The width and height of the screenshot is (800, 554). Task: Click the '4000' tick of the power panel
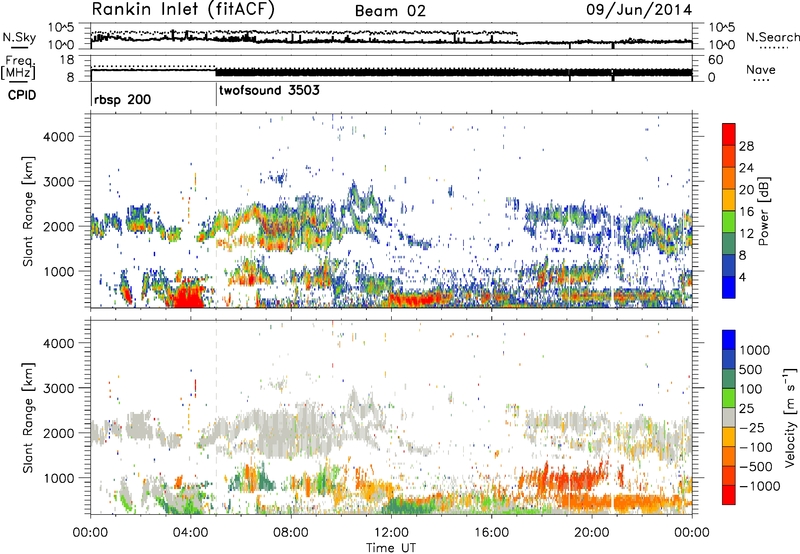click(x=59, y=137)
